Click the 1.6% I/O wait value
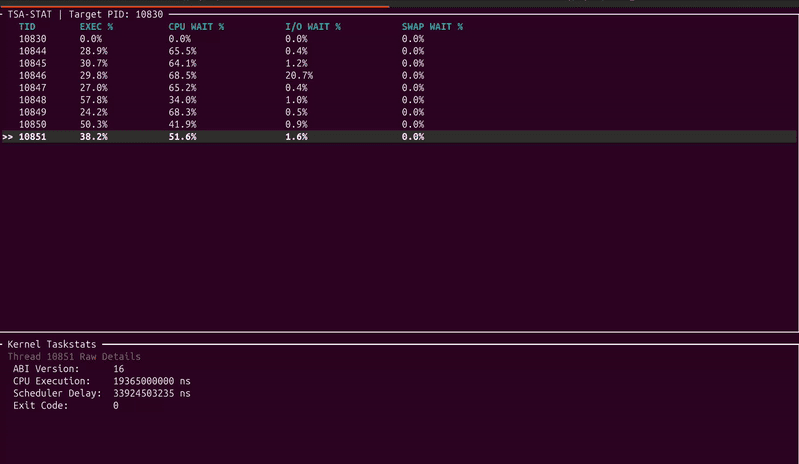Image resolution: width=799 pixels, height=464 pixels. 296,137
